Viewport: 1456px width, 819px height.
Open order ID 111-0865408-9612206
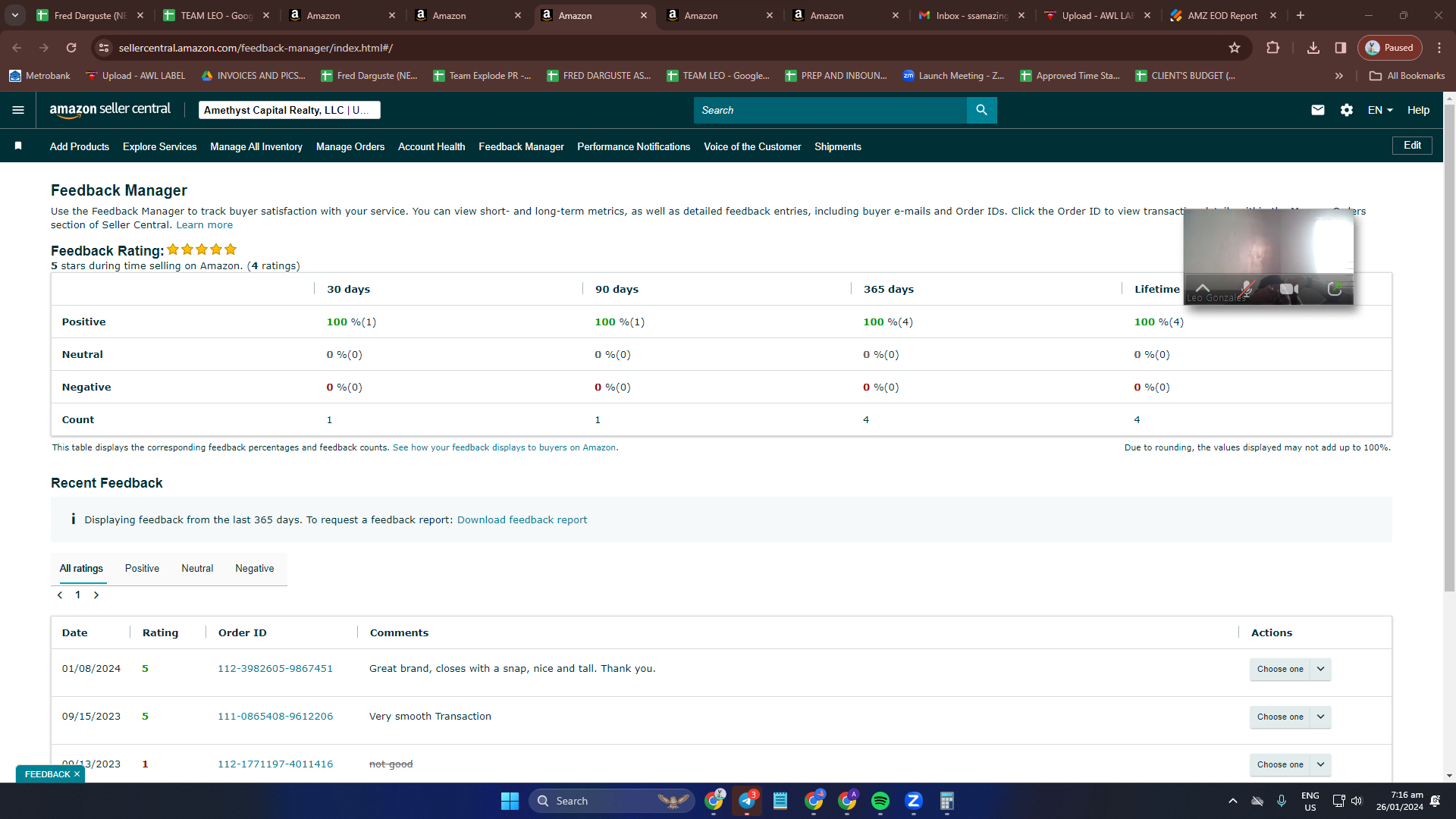click(275, 717)
